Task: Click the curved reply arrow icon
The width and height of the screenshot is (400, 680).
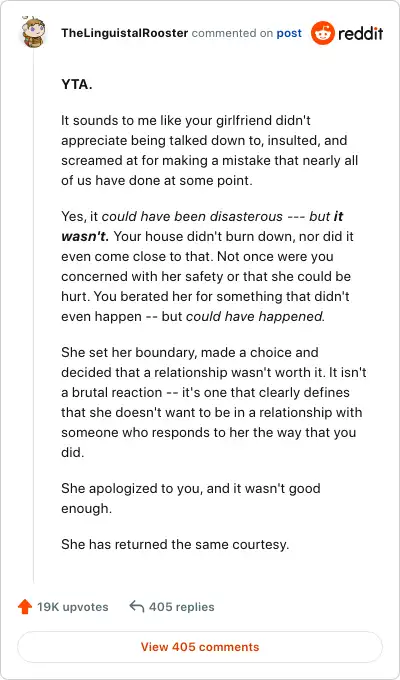Action: pyautogui.click(x=137, y=606)
